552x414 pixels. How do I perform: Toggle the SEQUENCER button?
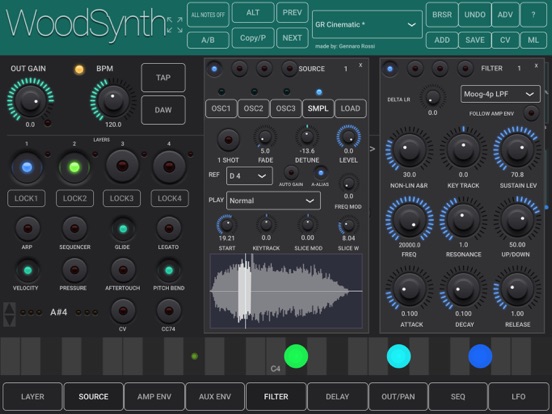74,229
